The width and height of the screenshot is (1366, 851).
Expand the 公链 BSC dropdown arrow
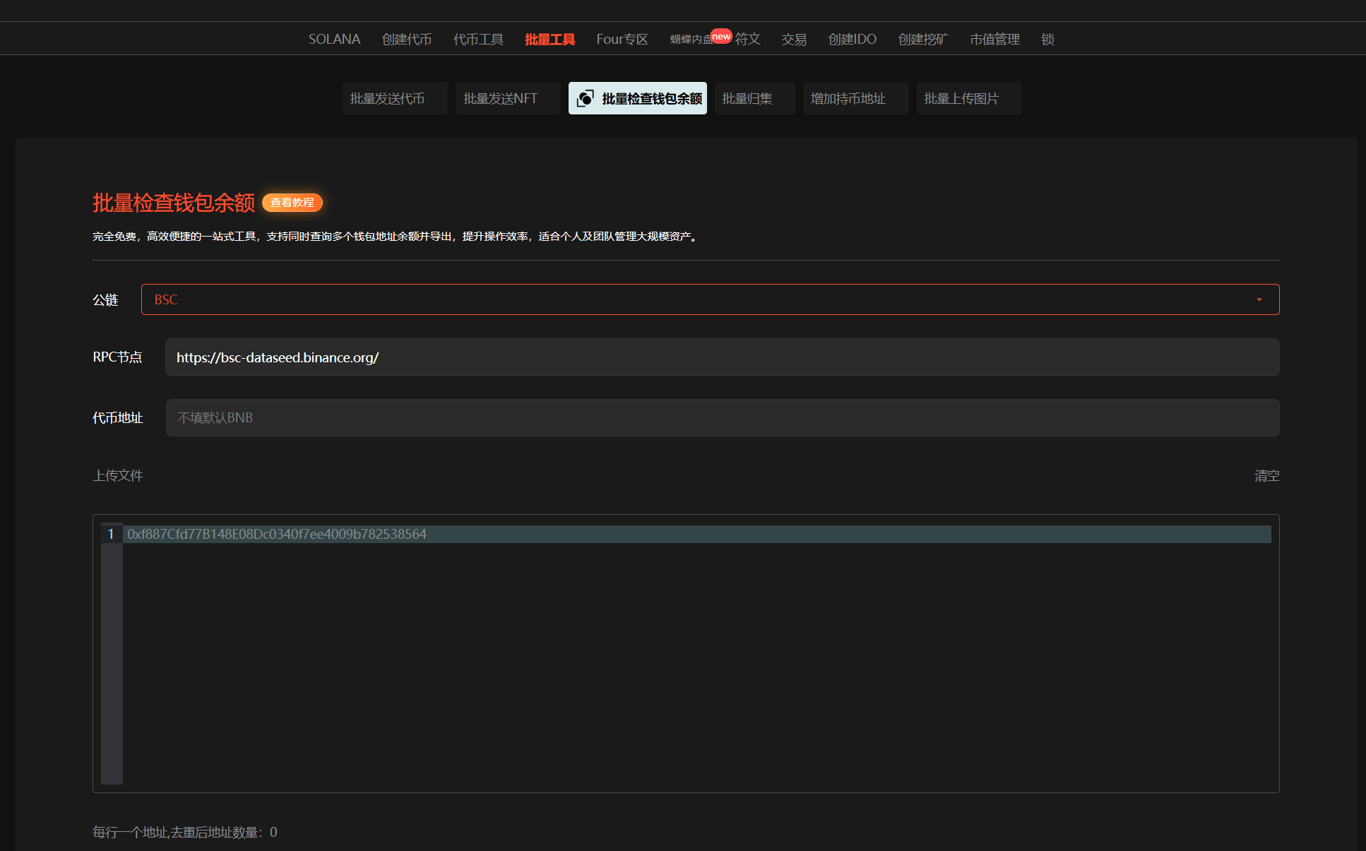pyautogui.click(x=1259, y=300)
